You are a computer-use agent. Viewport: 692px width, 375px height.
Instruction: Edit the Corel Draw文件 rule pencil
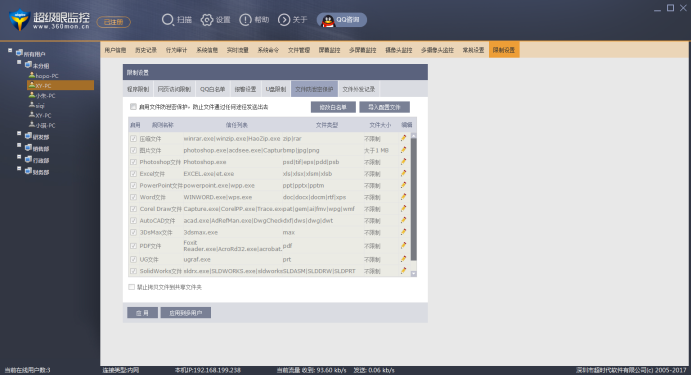(x=403, y=209)
